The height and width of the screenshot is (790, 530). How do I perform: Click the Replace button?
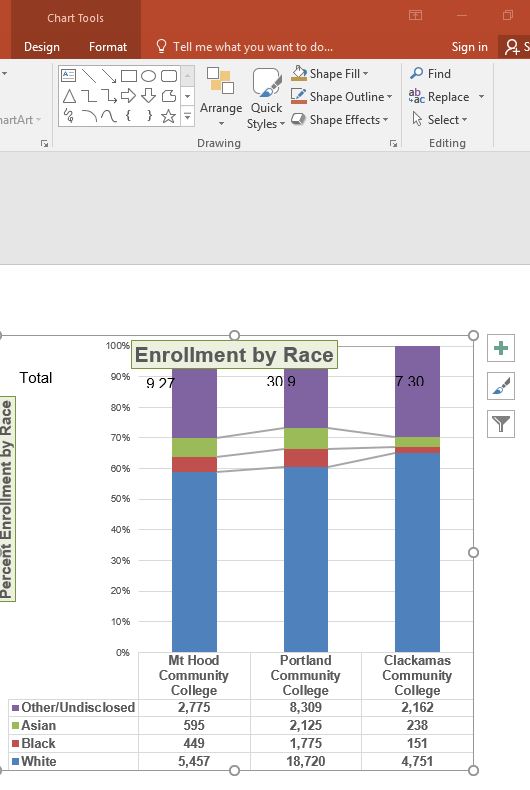point(440,97)
